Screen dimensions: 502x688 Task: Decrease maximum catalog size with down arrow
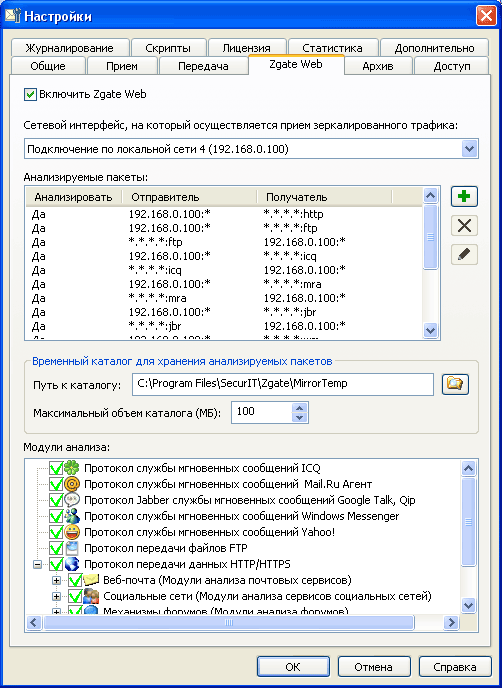pyautogui.click(x=300, y=417)
